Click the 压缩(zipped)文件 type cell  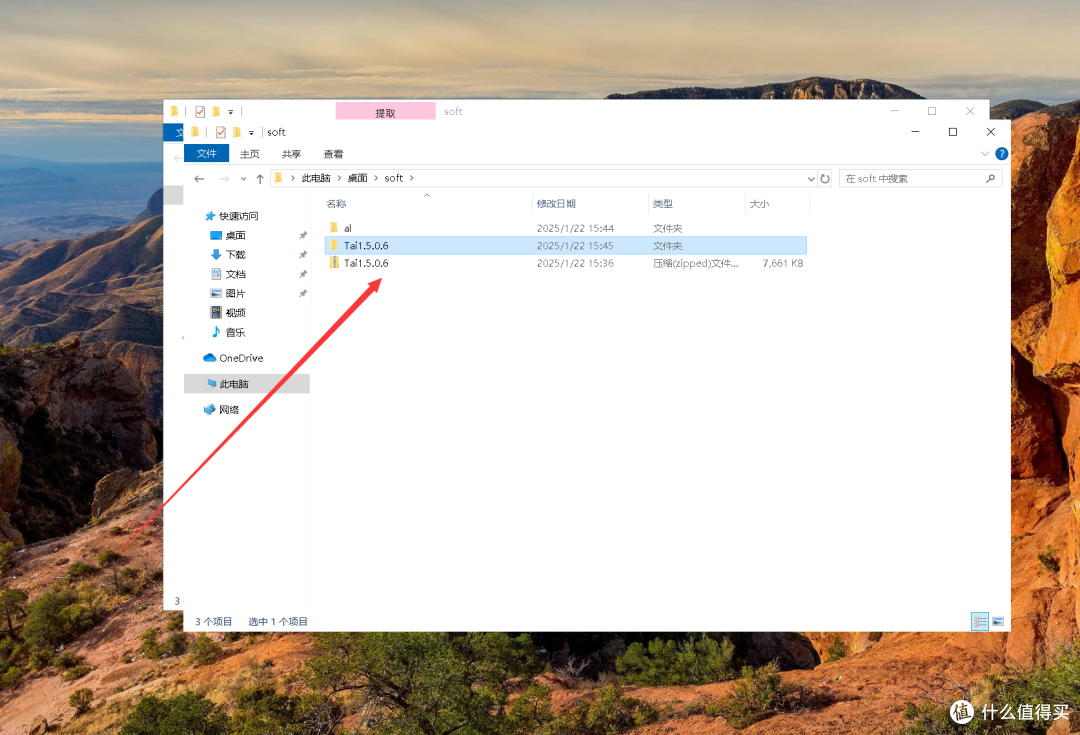point(695,263)
